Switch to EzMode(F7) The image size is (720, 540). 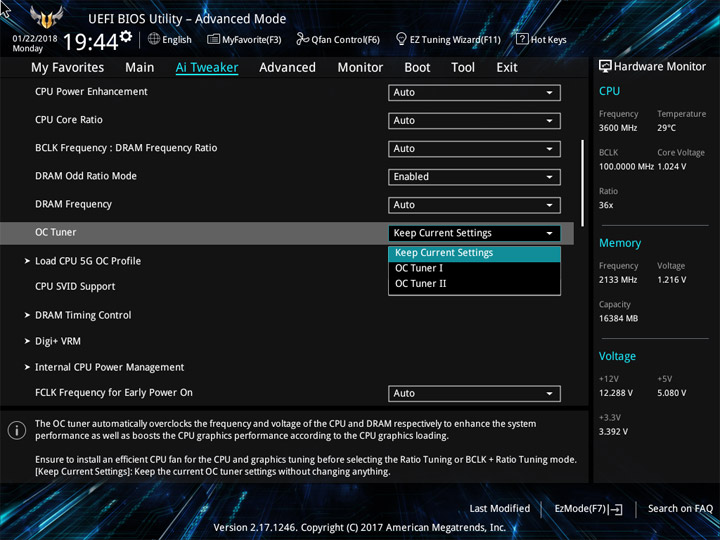[x=588, y=509]
